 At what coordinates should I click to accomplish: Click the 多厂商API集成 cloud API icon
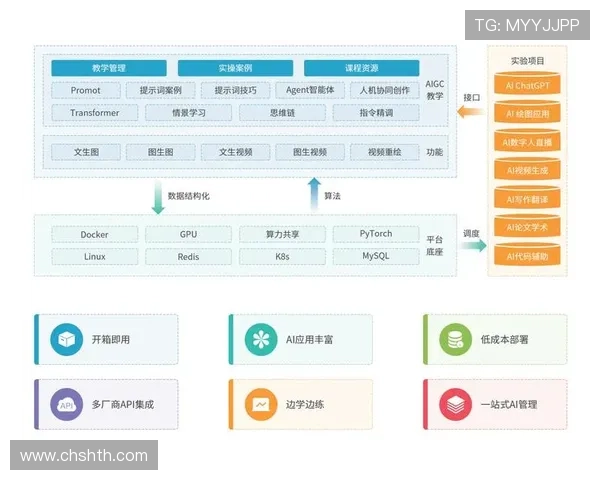pyautogui.click(x=67, y=405)
